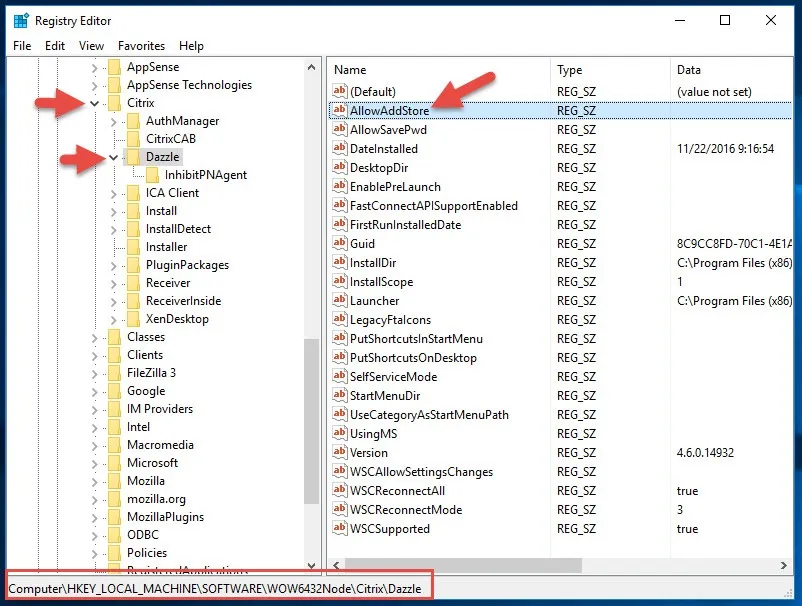Select the SelfServiceMode registry value
Viewport: 802px width, 606px height.
click(x=393, y=377)
